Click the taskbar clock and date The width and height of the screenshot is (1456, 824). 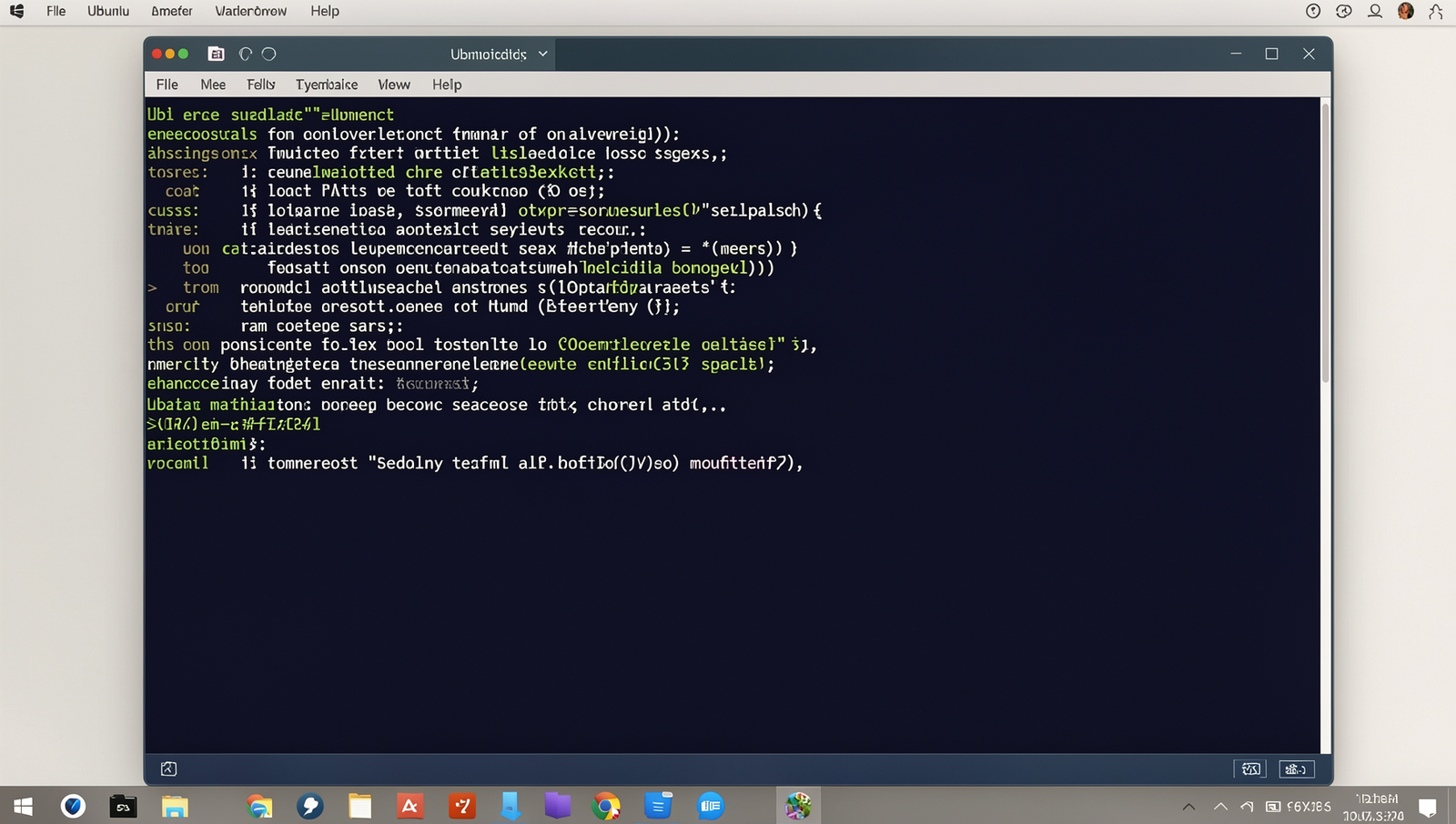click(1374, 807)
